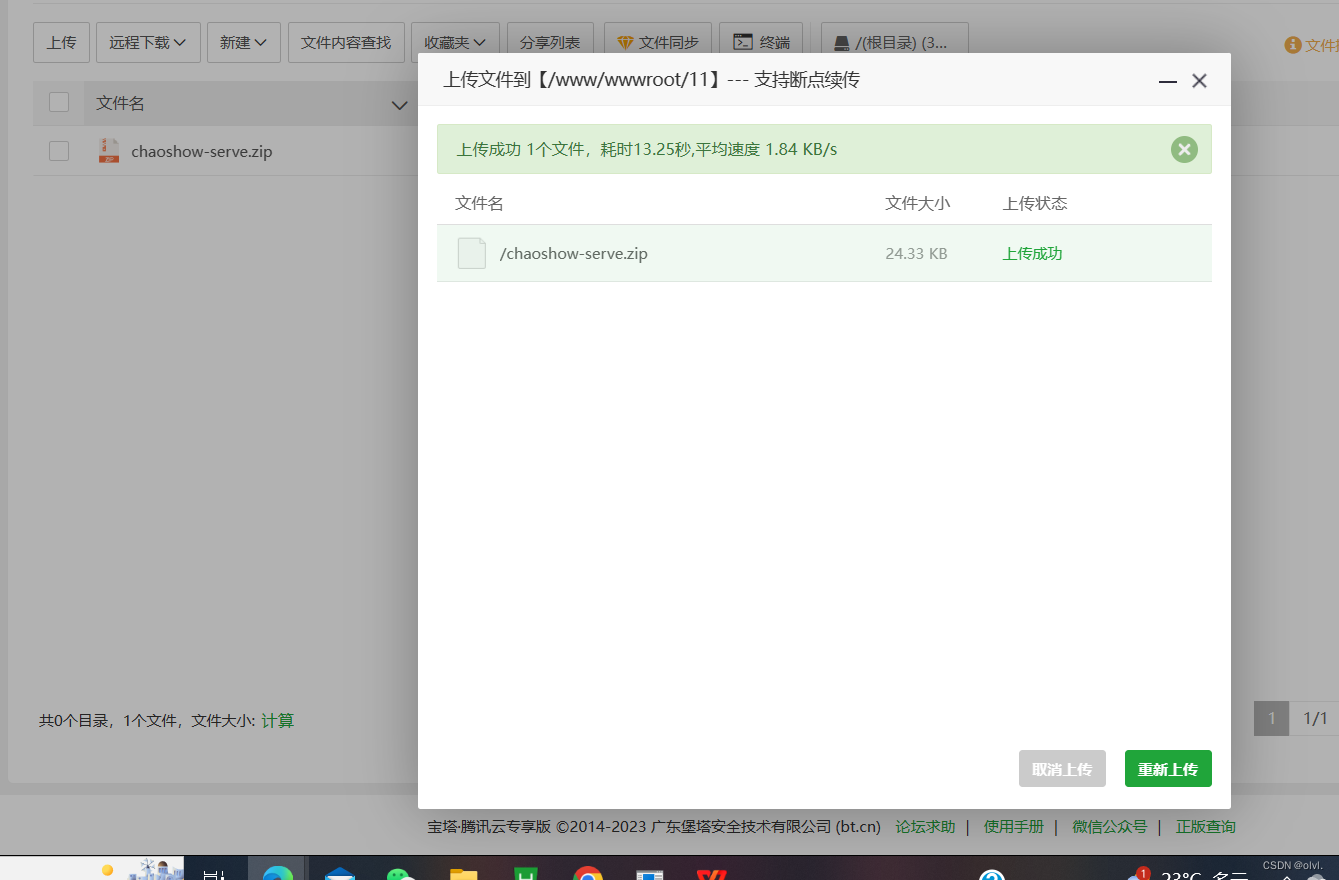This screenshot has width=1339, height=880.
Task: Open the 微信公众号 link
Action: point(1110,827)
